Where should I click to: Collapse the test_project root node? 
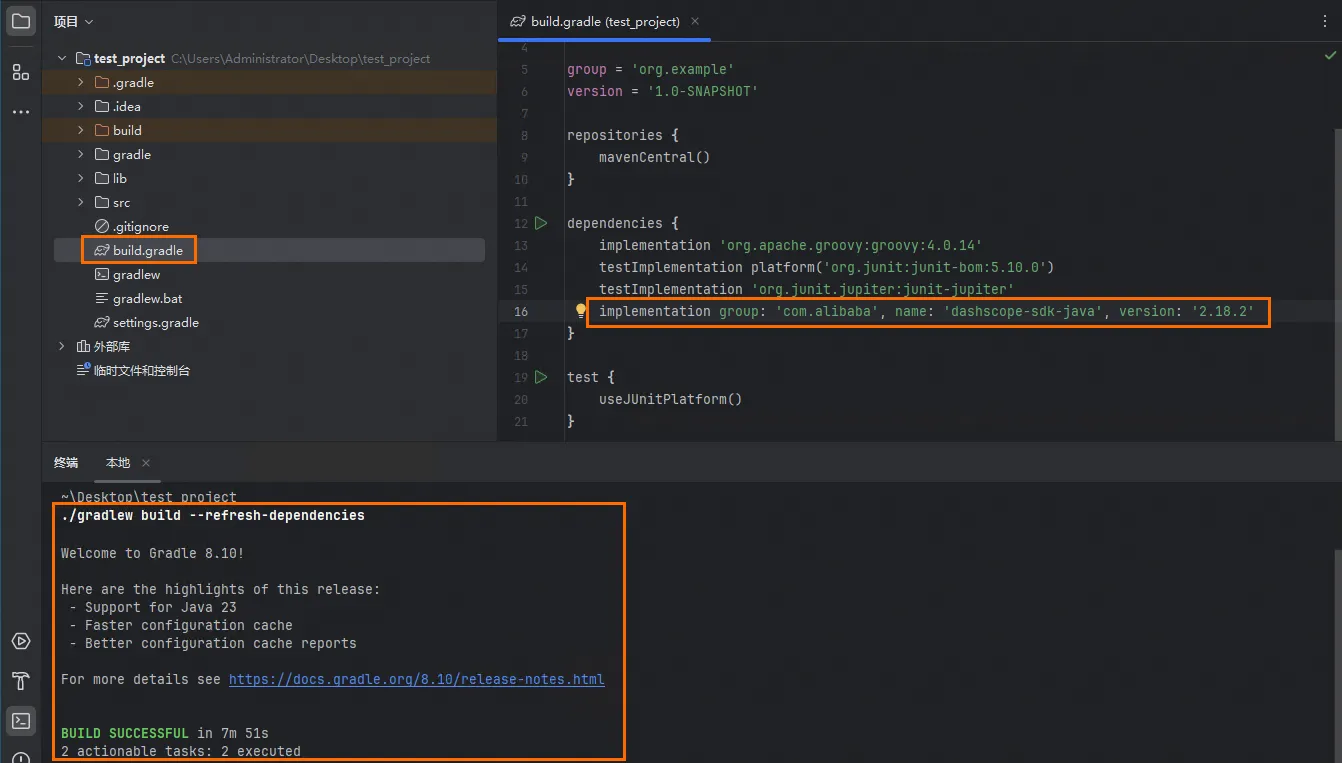click(x=62, y=58)
